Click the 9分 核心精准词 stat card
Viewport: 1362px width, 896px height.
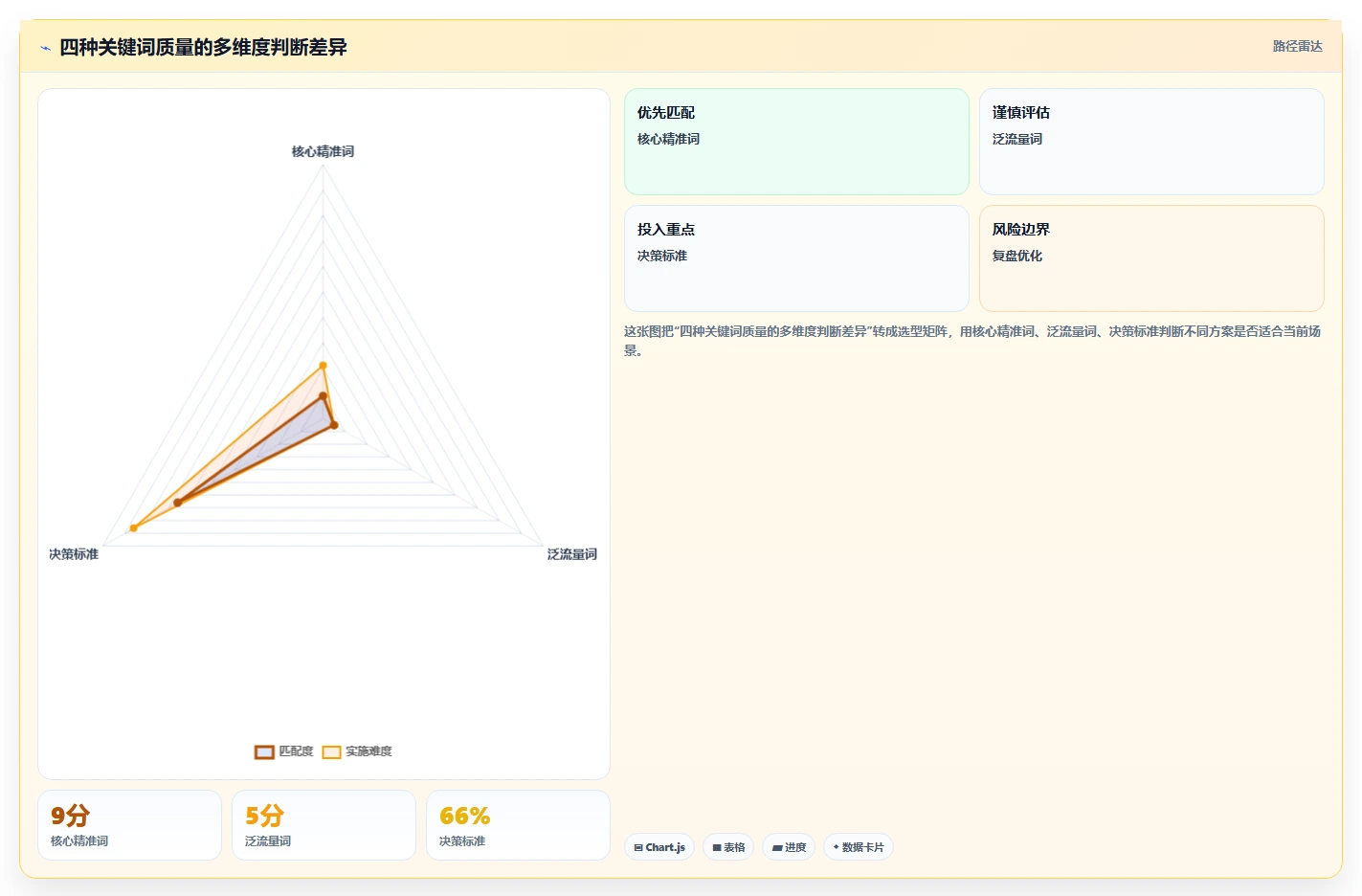click(129, 825)
